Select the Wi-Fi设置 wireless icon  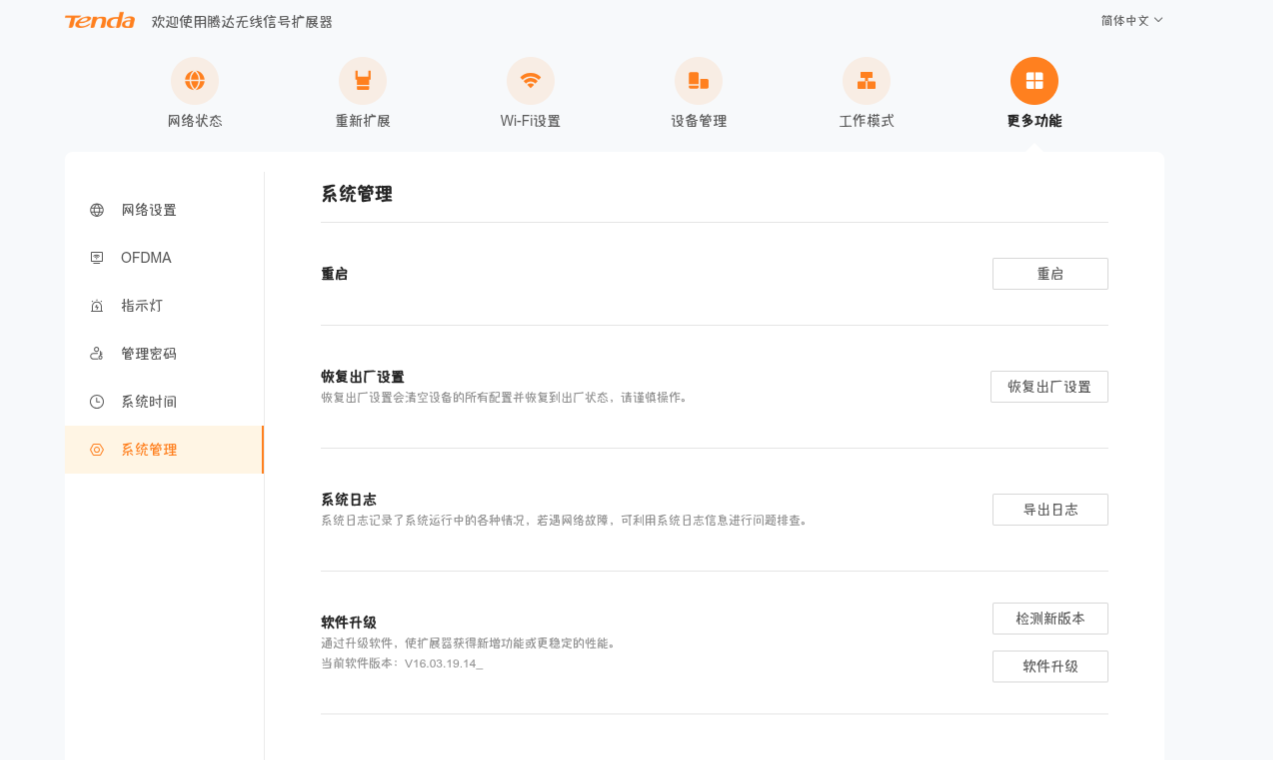tap(530, 81)
